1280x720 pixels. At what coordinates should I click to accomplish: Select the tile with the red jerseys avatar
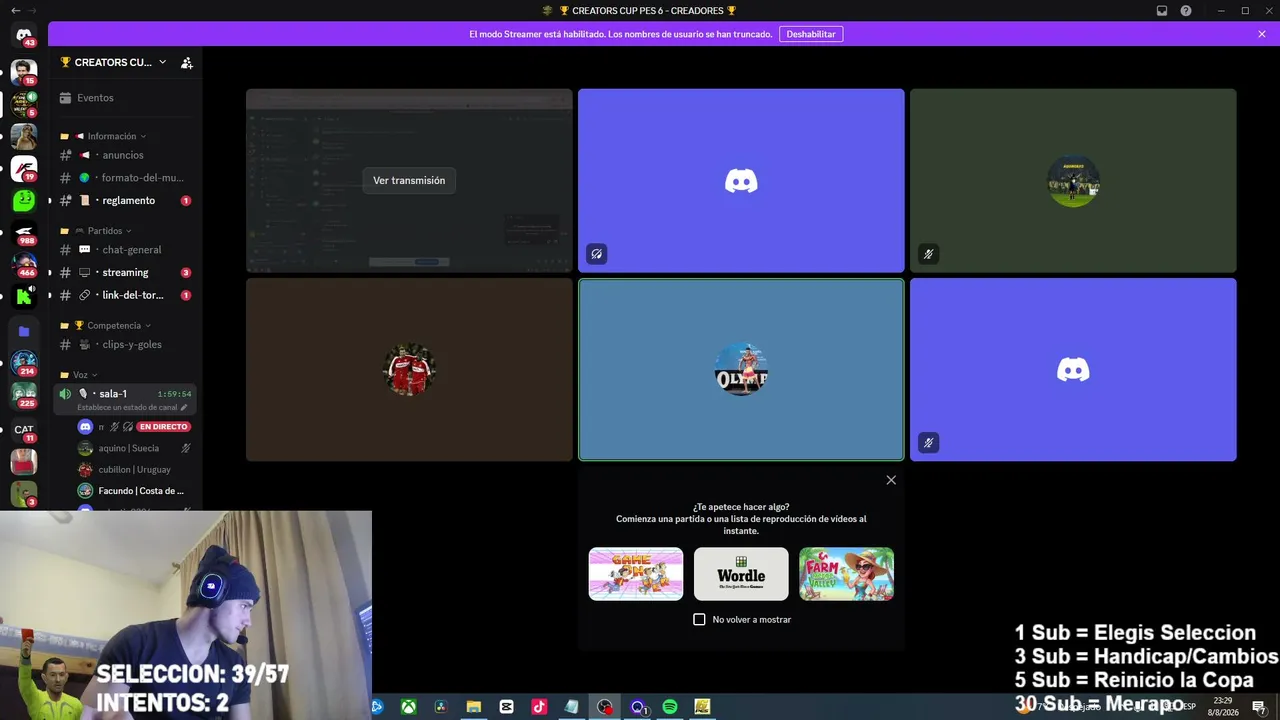pos(409,370)
